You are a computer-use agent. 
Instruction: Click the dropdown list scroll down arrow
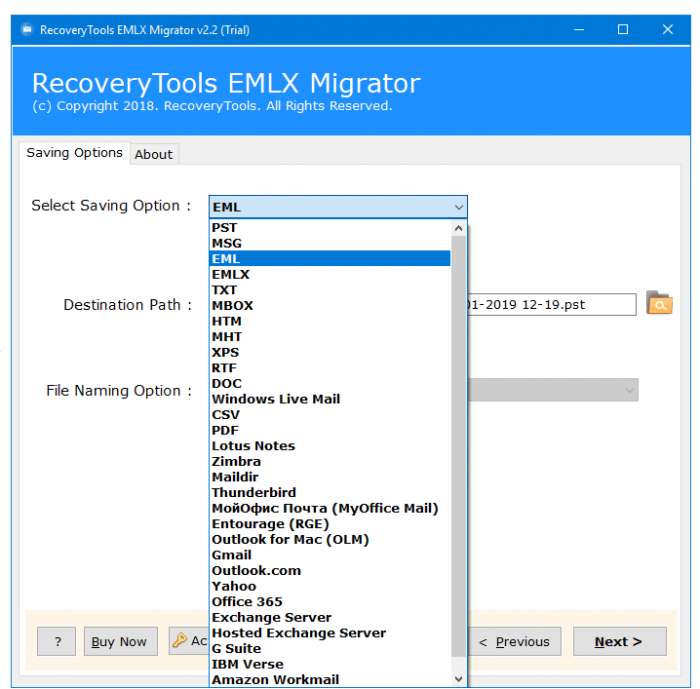pyautogui.click(x=458, y=679)
